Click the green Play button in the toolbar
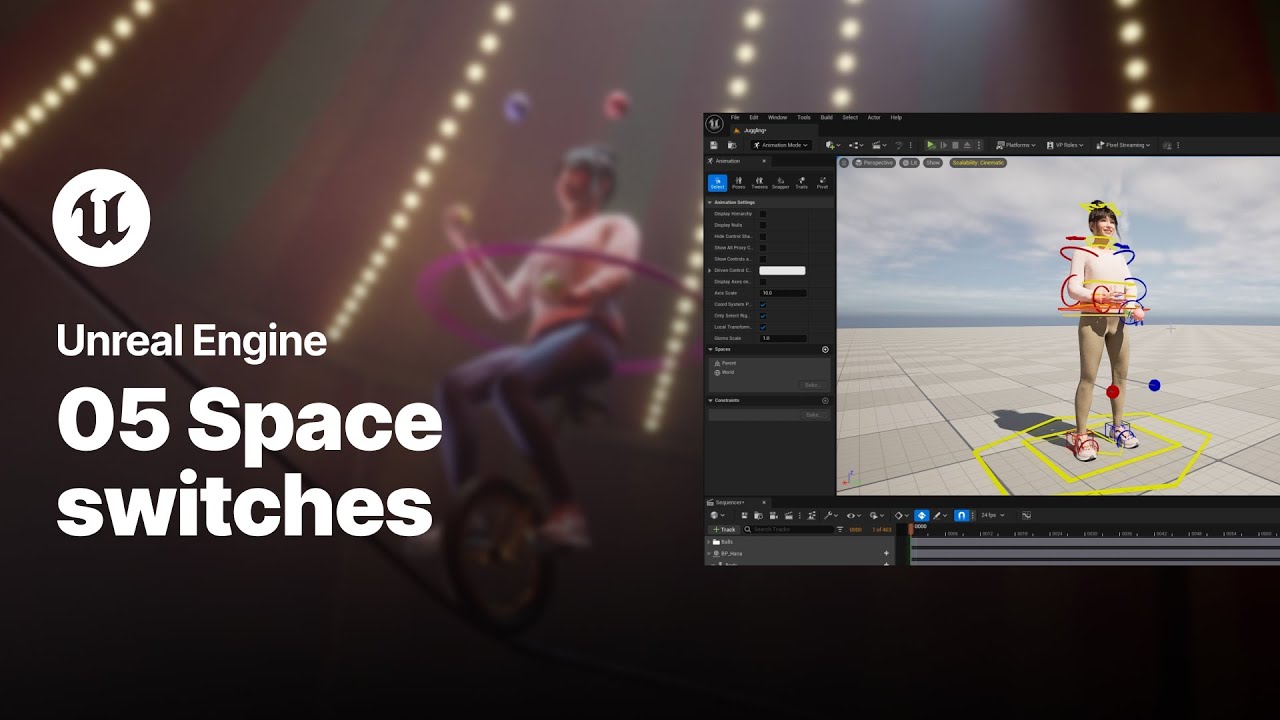The image size is (1280, 720). click(x=931, y=145)
